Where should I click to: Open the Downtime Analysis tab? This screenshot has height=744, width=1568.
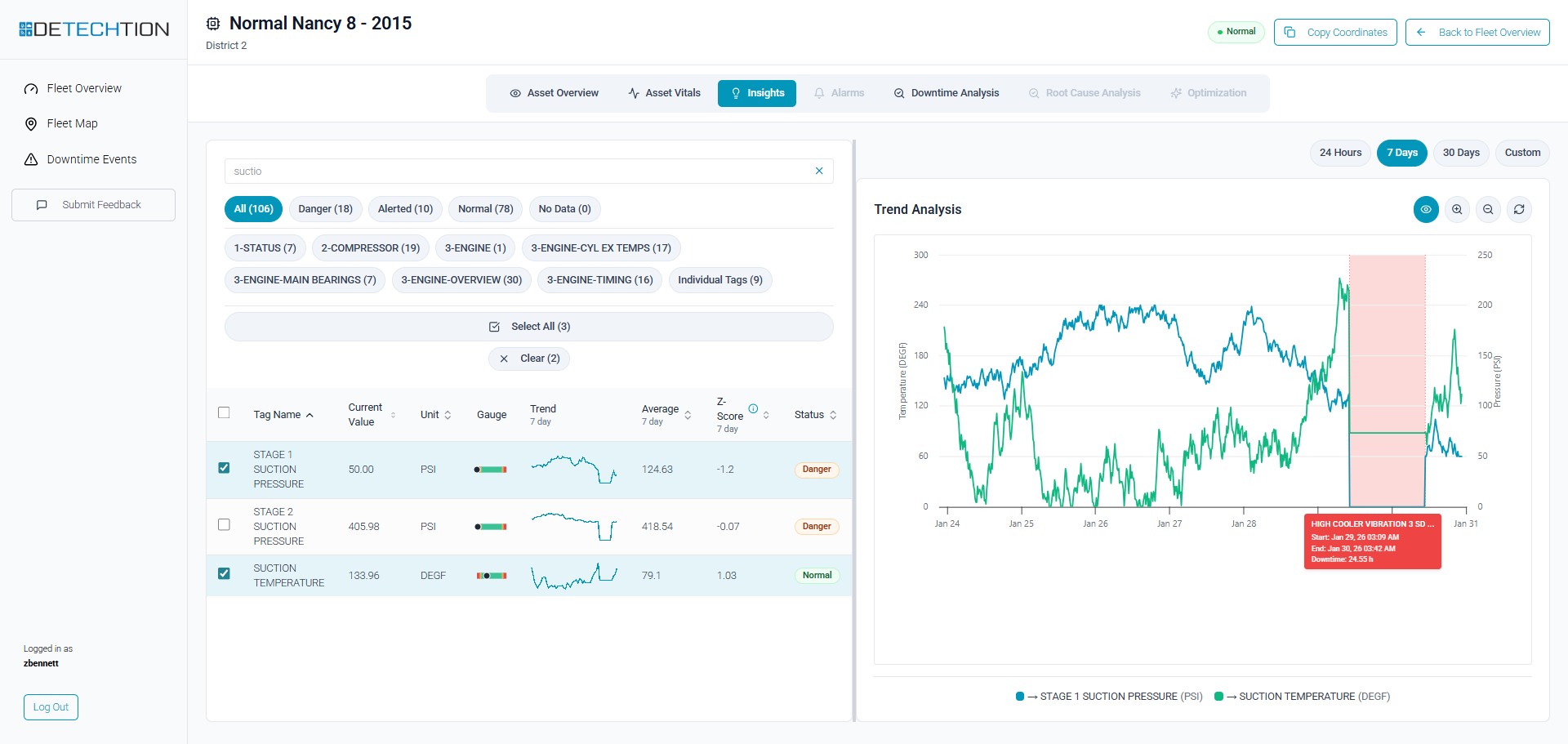(947, 93)
